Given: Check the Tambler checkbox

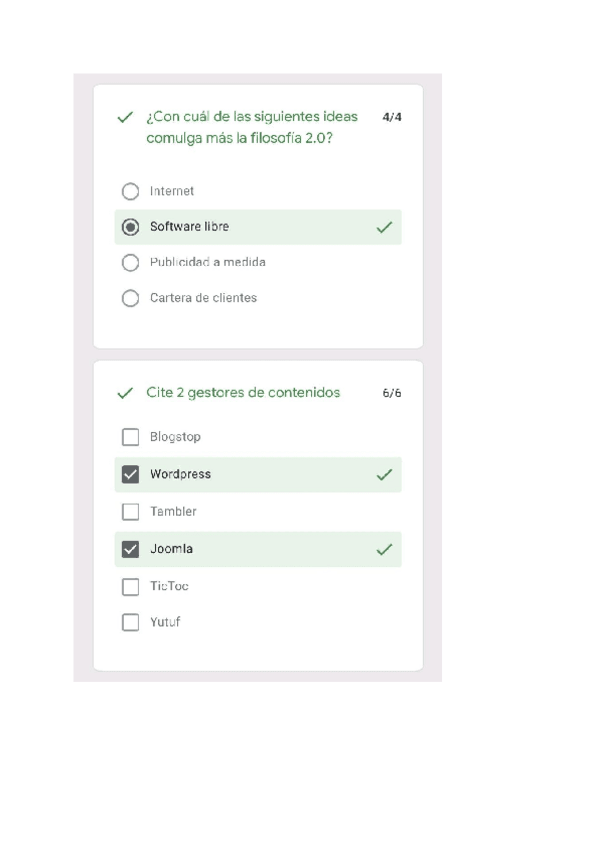Looking at the screenshot, I should (x=130, y=512).
